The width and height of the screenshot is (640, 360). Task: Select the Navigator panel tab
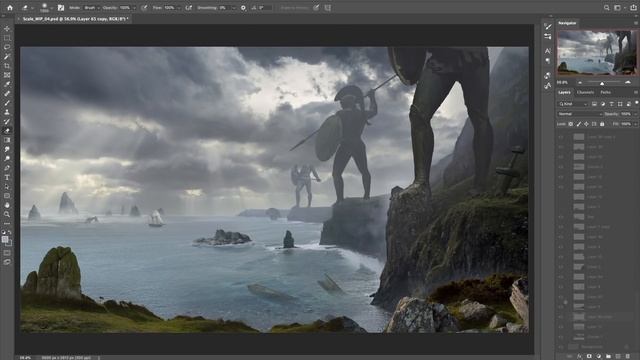pos(567,23)
